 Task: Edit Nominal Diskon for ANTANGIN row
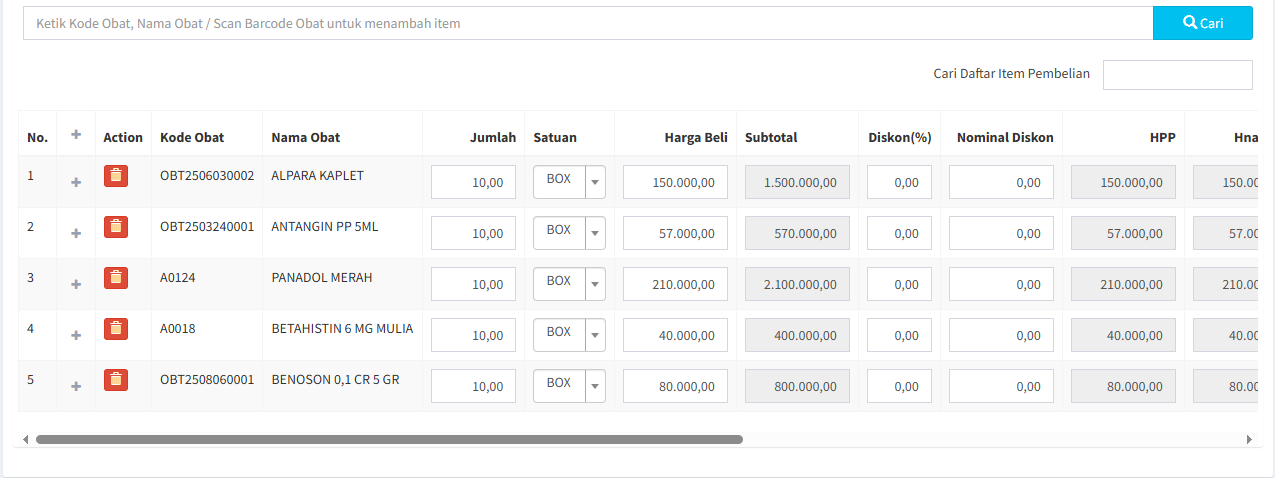coord(1001,233)
